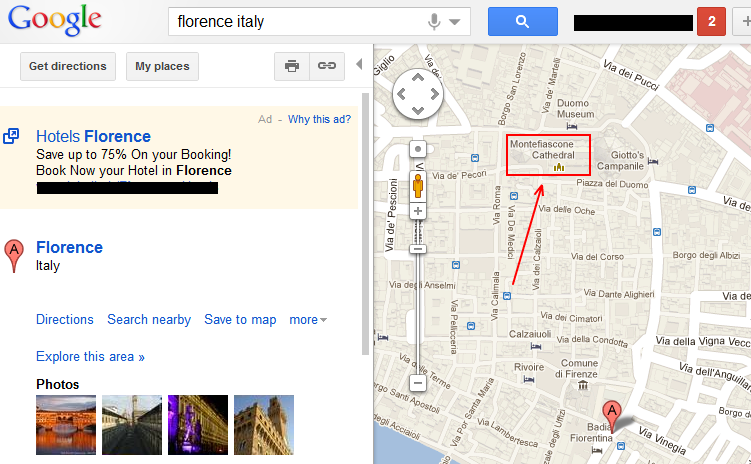Open the My places button
751x464 pixels.
[162, 66]
